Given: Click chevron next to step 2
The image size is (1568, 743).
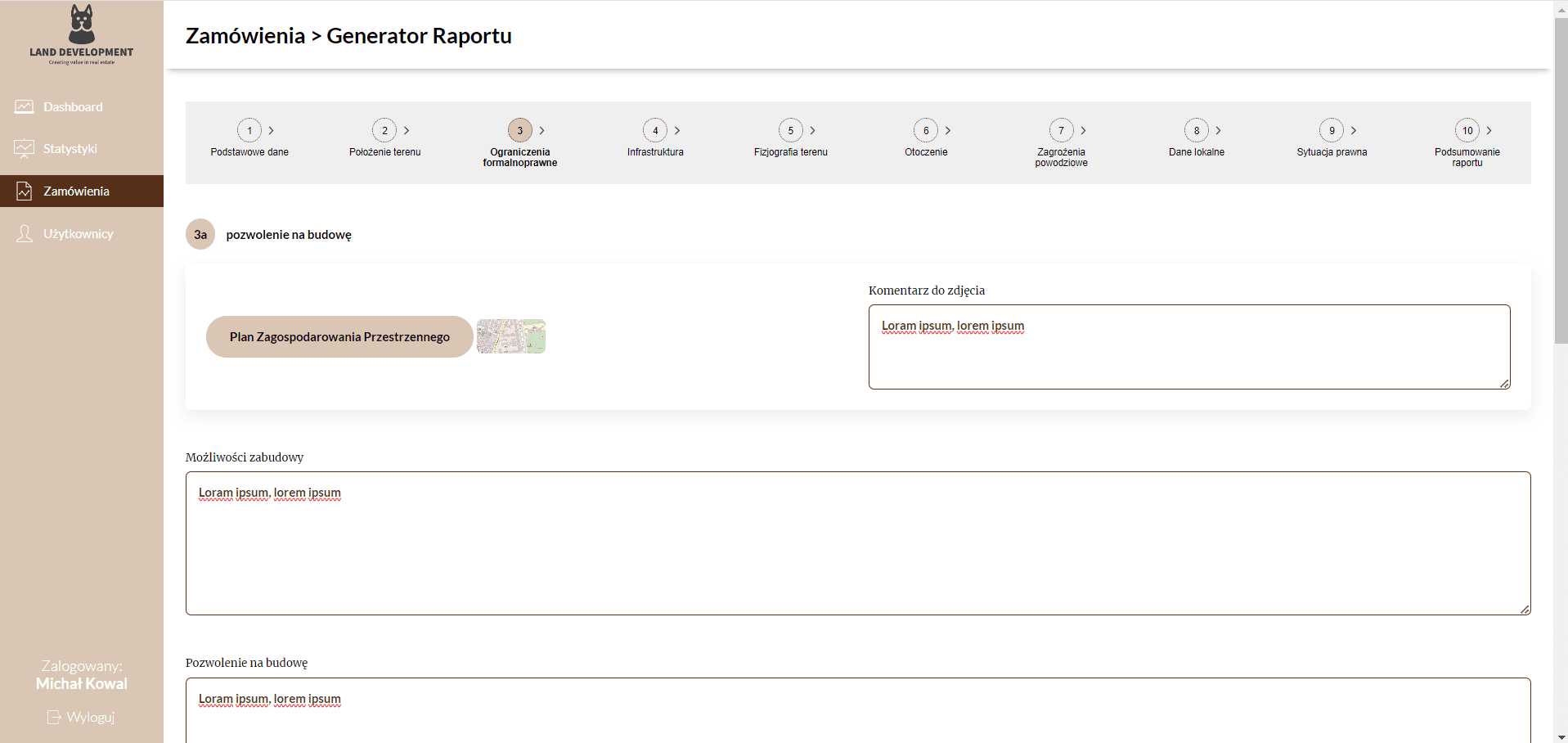Looking at the screenshot, I should pyautogui.click(x=407, y=130).
